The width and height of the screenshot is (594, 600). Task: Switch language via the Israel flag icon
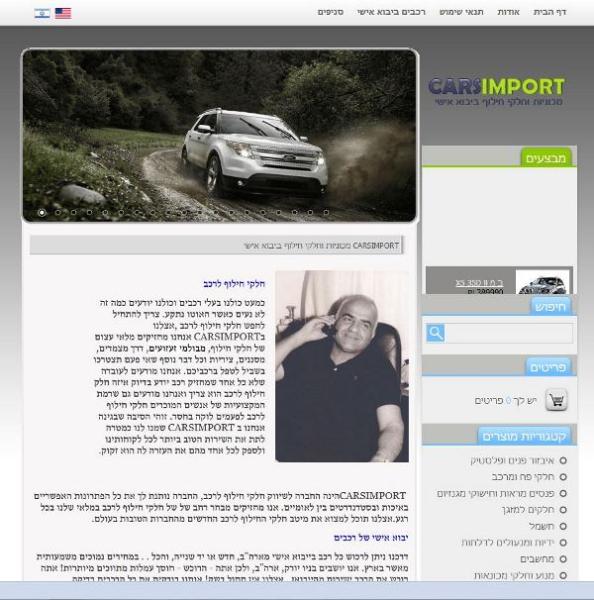pos(42,13)
